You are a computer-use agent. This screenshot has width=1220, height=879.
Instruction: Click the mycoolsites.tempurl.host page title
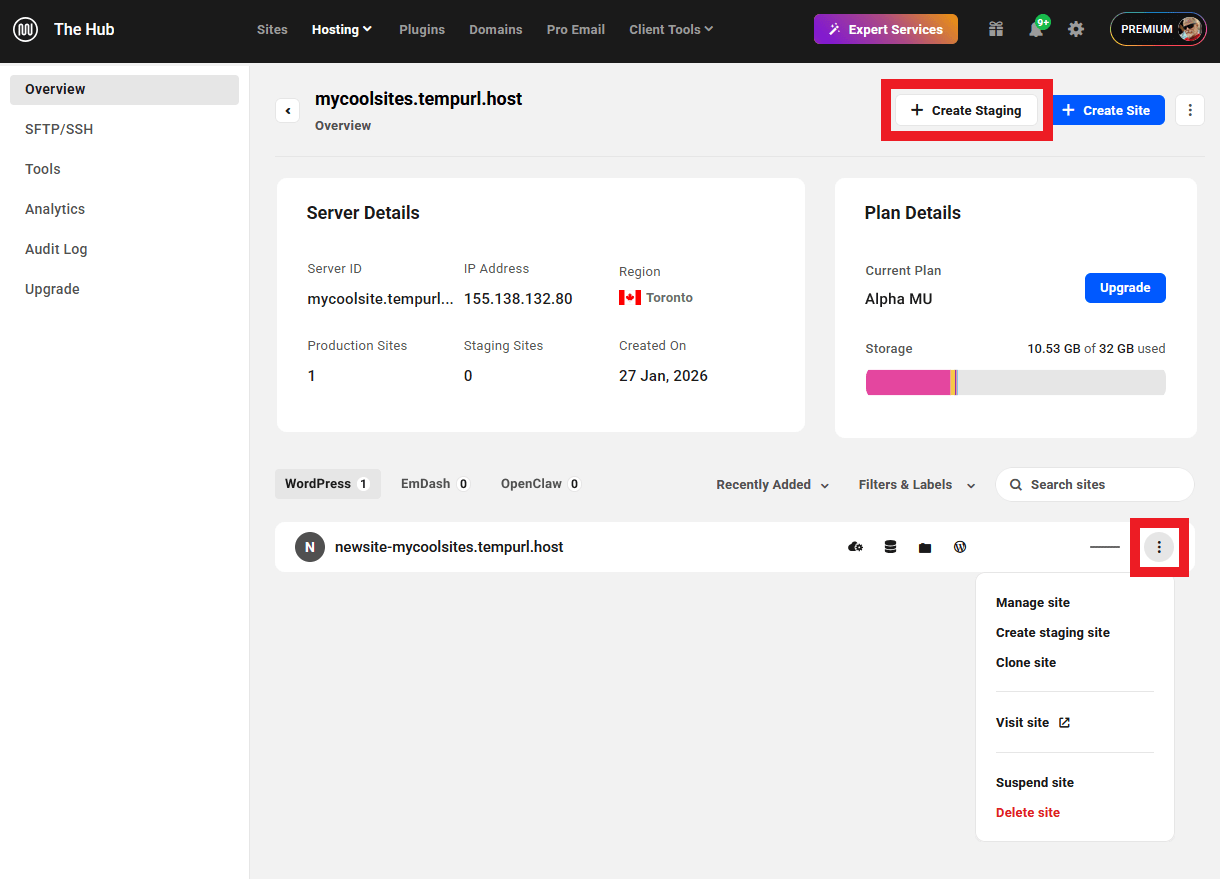pyautogui.click(x=419, y=99)
